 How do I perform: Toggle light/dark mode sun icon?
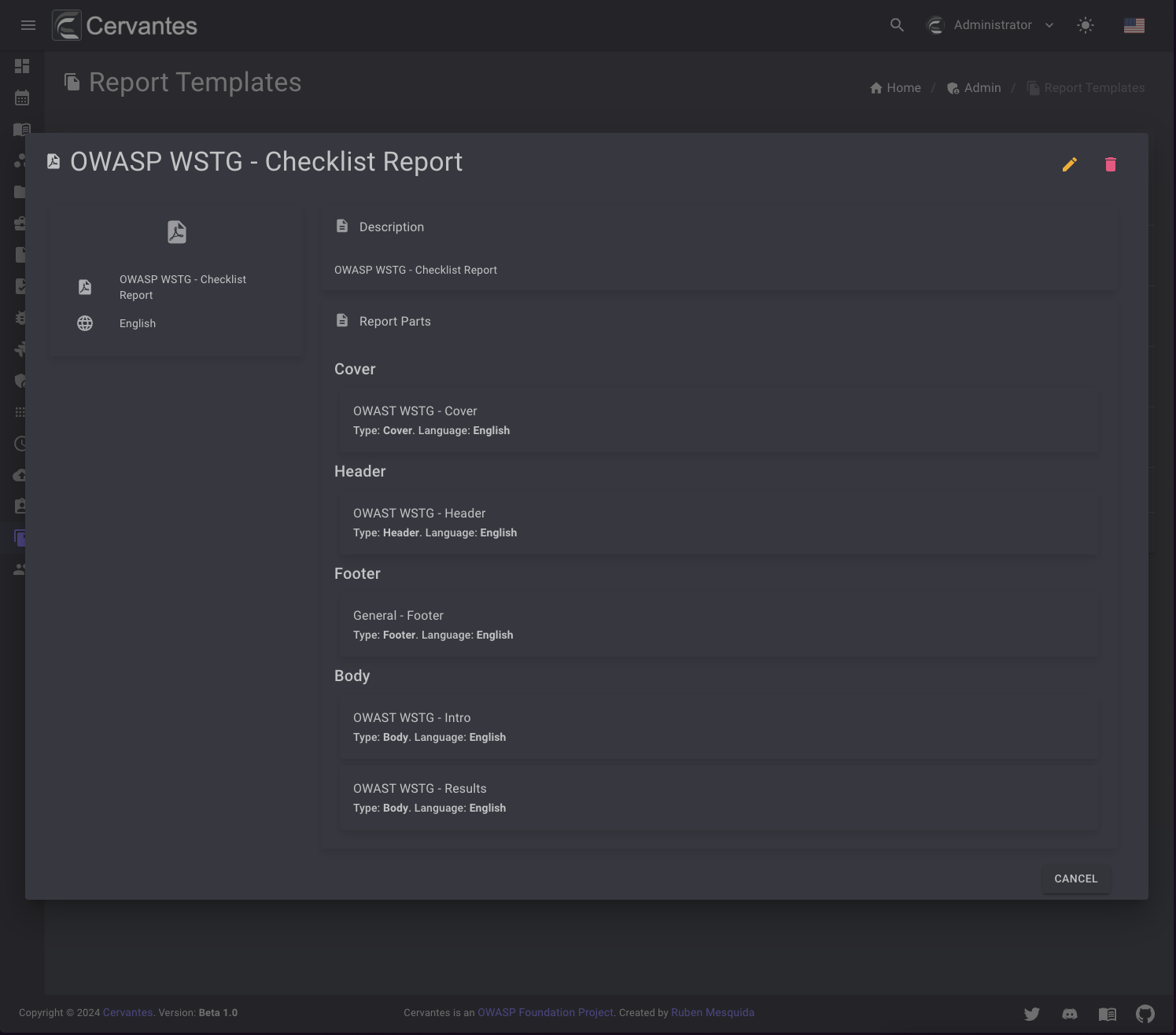pos(1086,25)
